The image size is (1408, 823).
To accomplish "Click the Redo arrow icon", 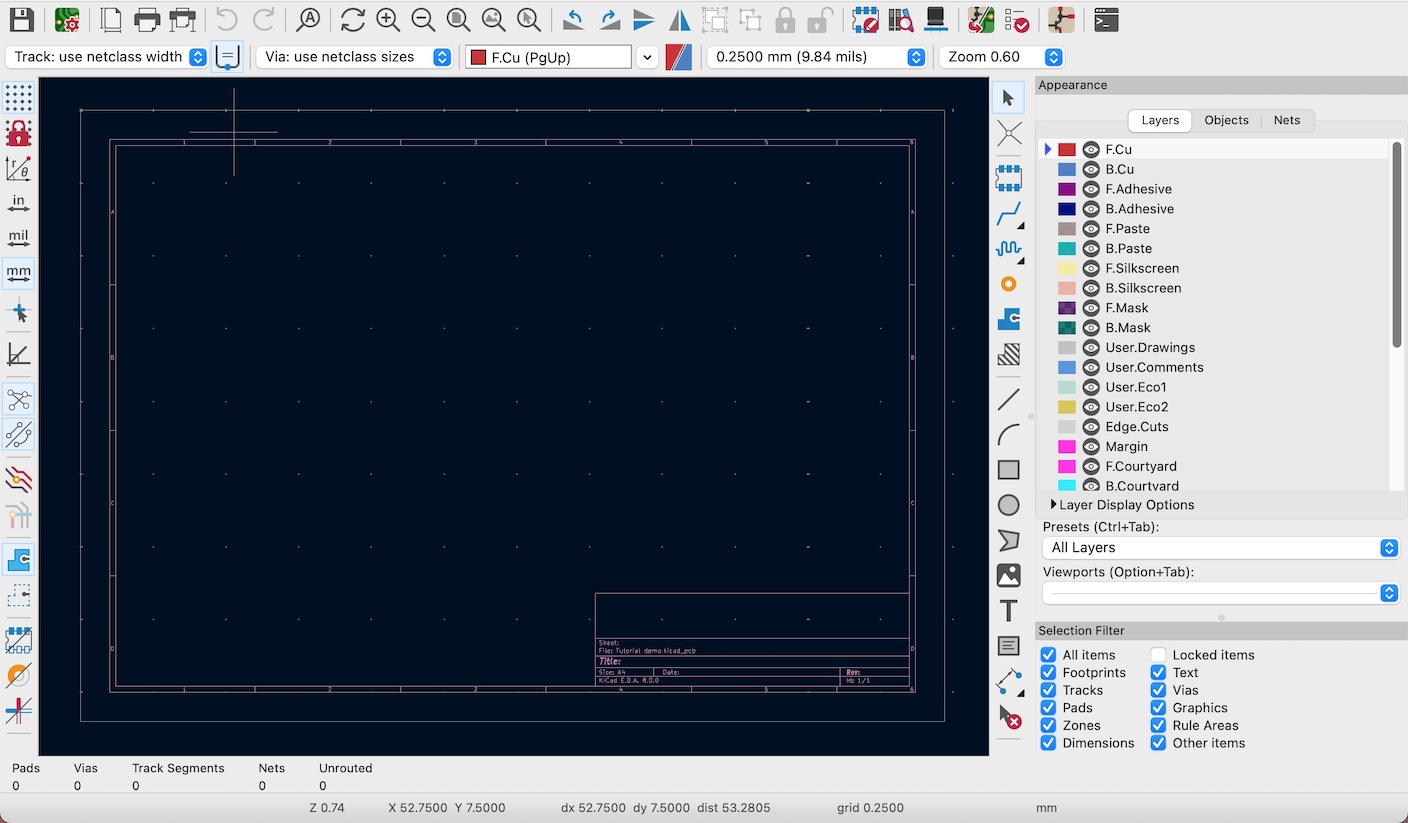I will (x=263, y=19).
